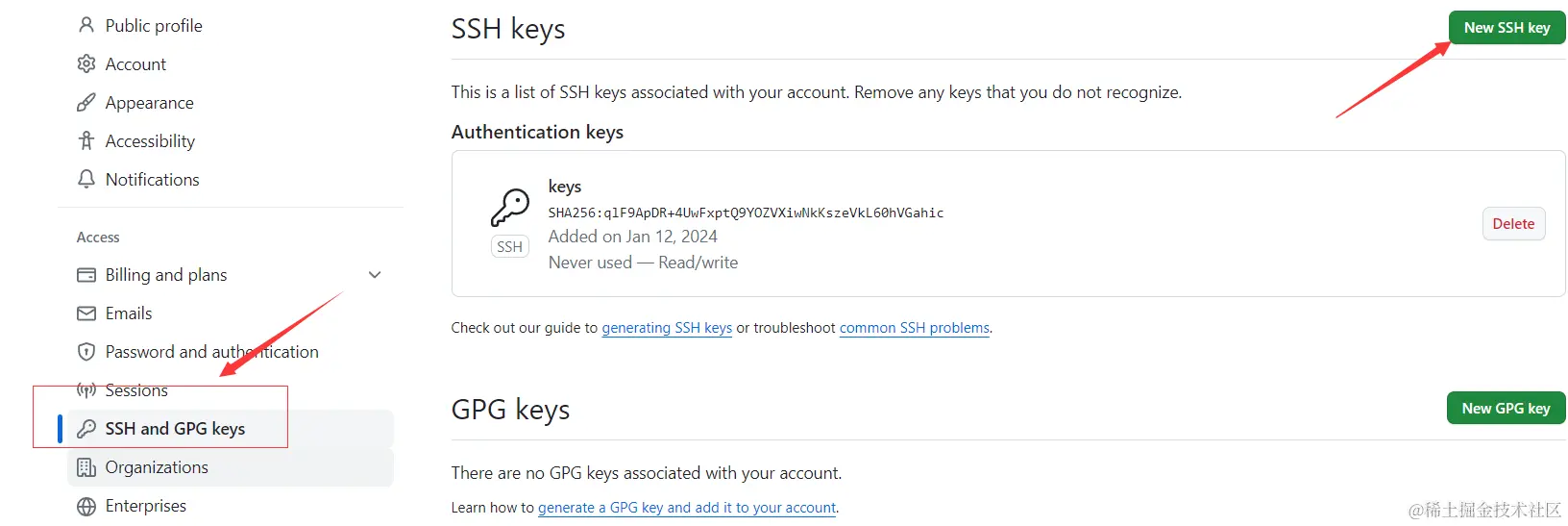
Task: Click the New SSH key button
Action: coord(1507,28)
